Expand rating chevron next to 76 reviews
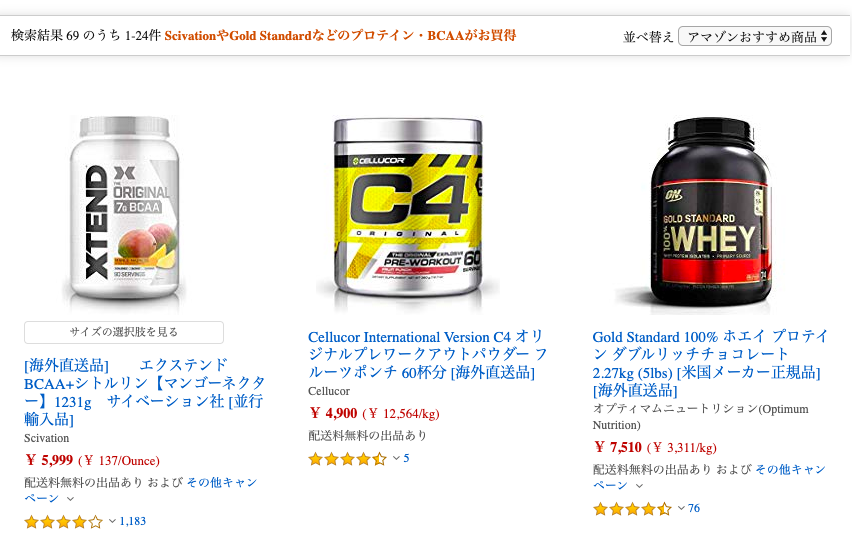 coord(681,508)
